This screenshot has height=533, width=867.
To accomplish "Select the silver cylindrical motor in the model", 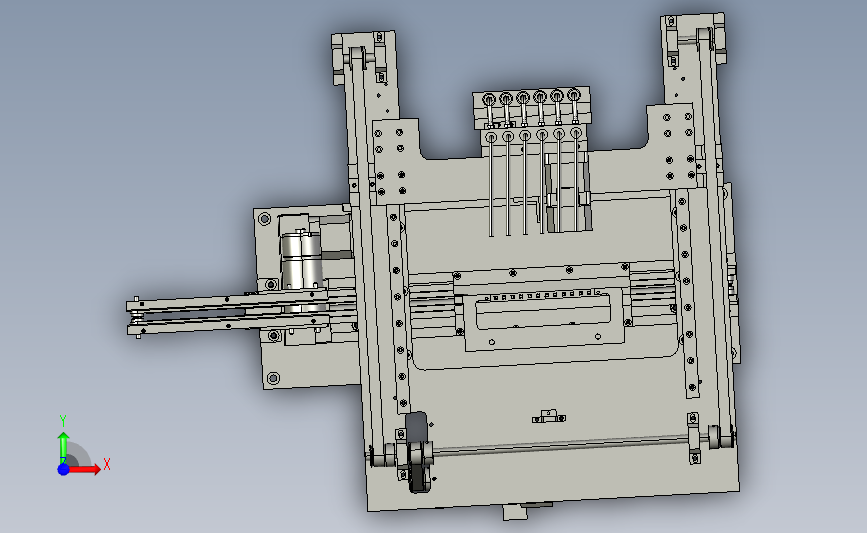I will 302,261.
